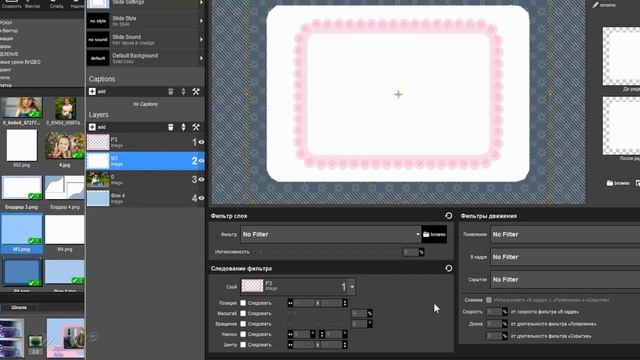This screenshot has width=640, height=360.
Task: Select layer P3 in Layers list
Action: [145, 142]
